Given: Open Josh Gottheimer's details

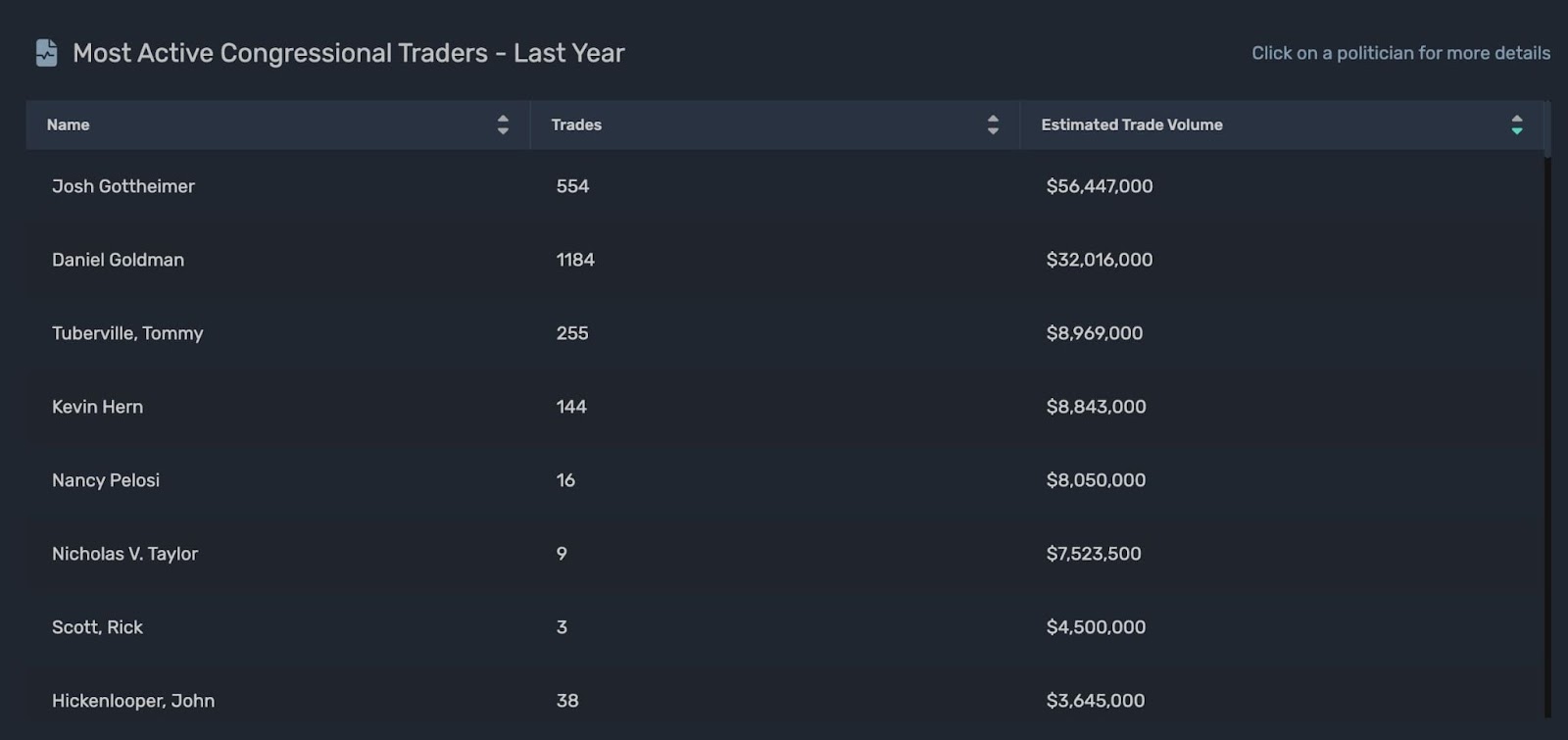Looking at the screenshot, I should point(123,186).
